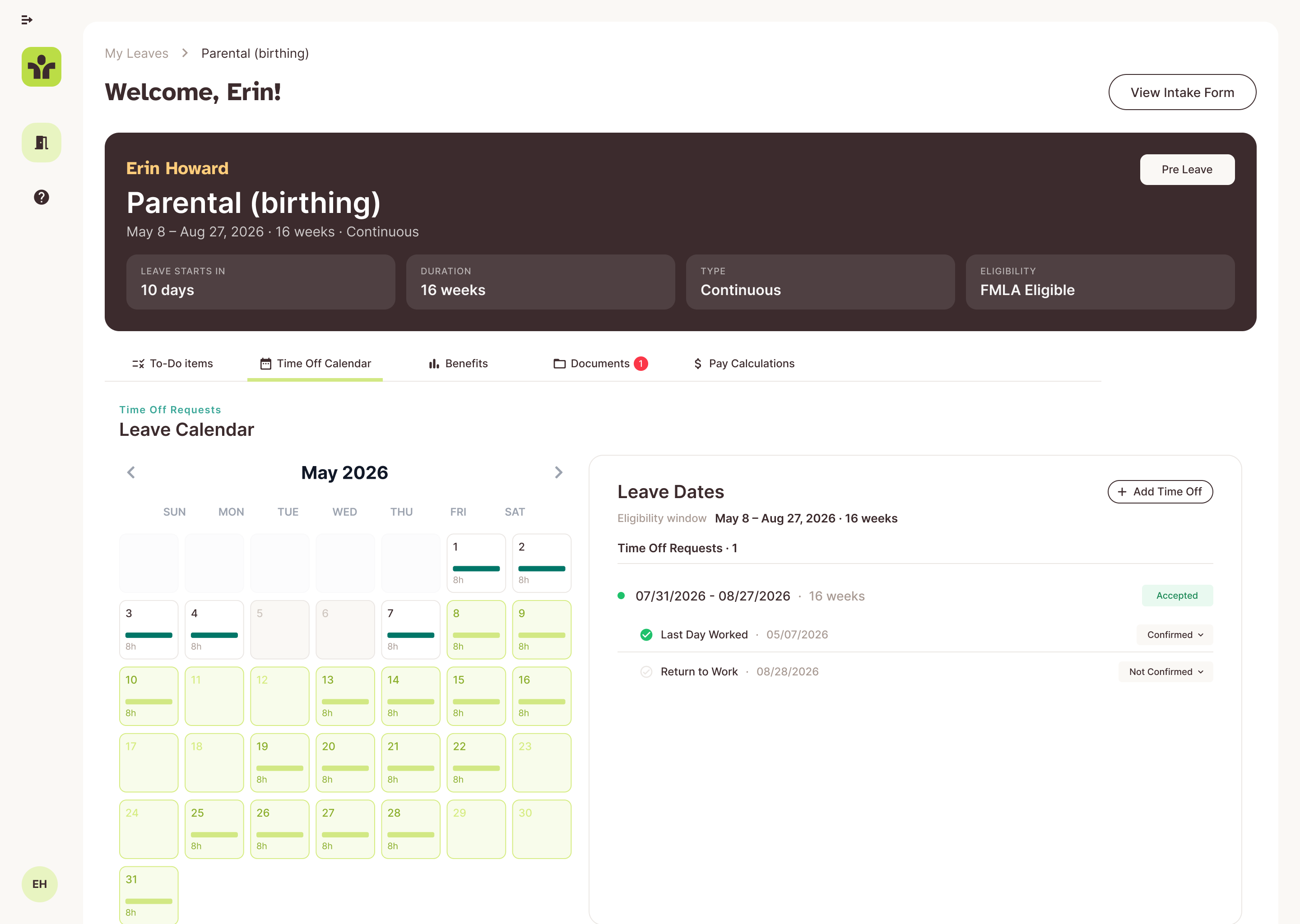
Task: Click the calendar icon on the Time Off Calendar tab
Action: click(x=266, y=364)
